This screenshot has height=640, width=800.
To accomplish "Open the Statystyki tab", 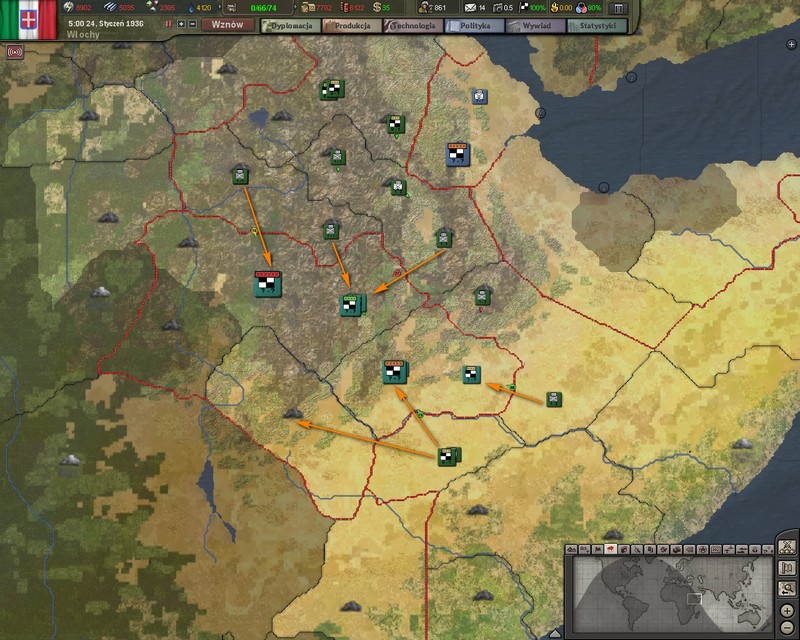I will point(597,26).
